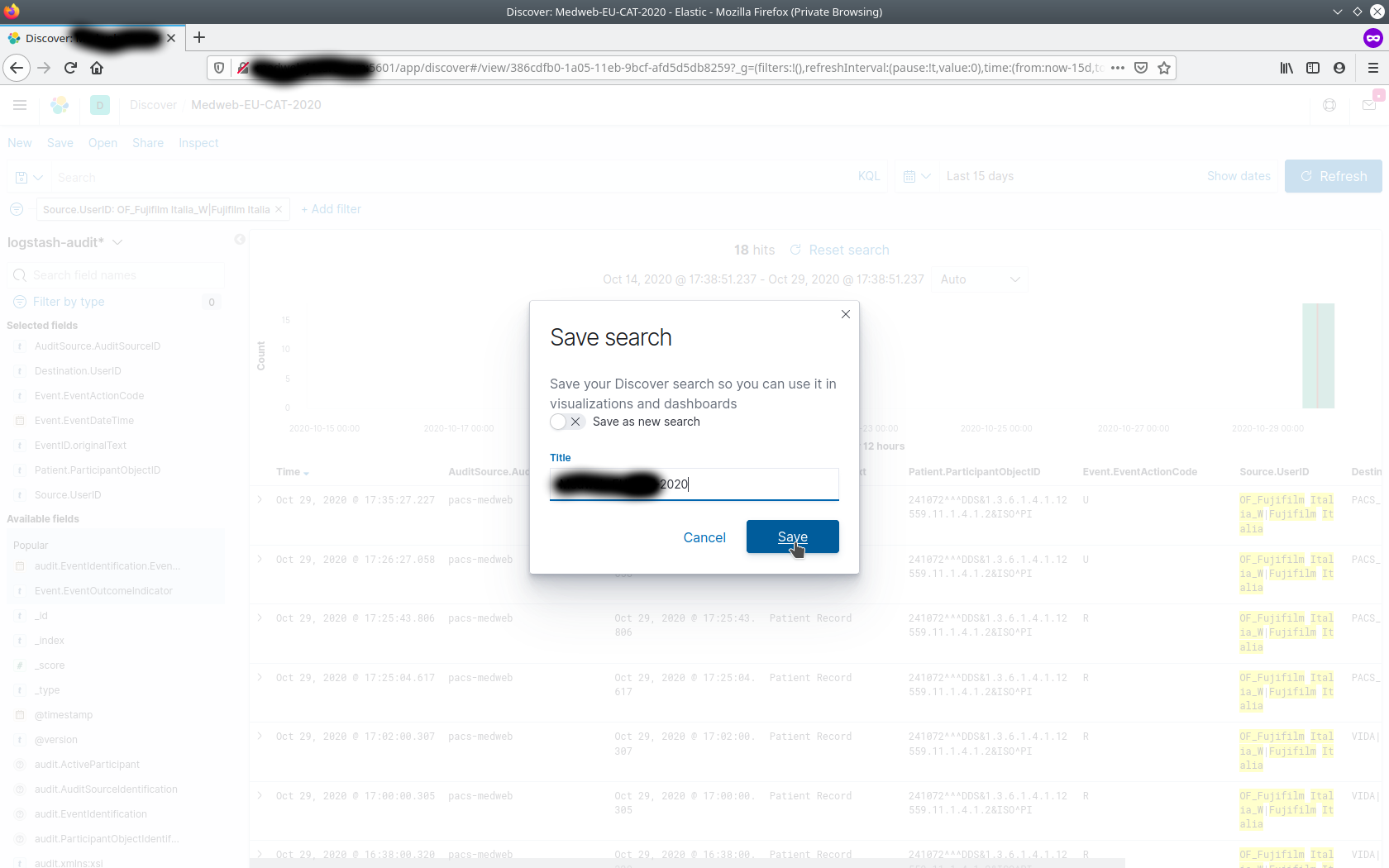Screen dimensions: 1389x868
Task: Go back with the browser back arrow
Action: click(17, 68)
